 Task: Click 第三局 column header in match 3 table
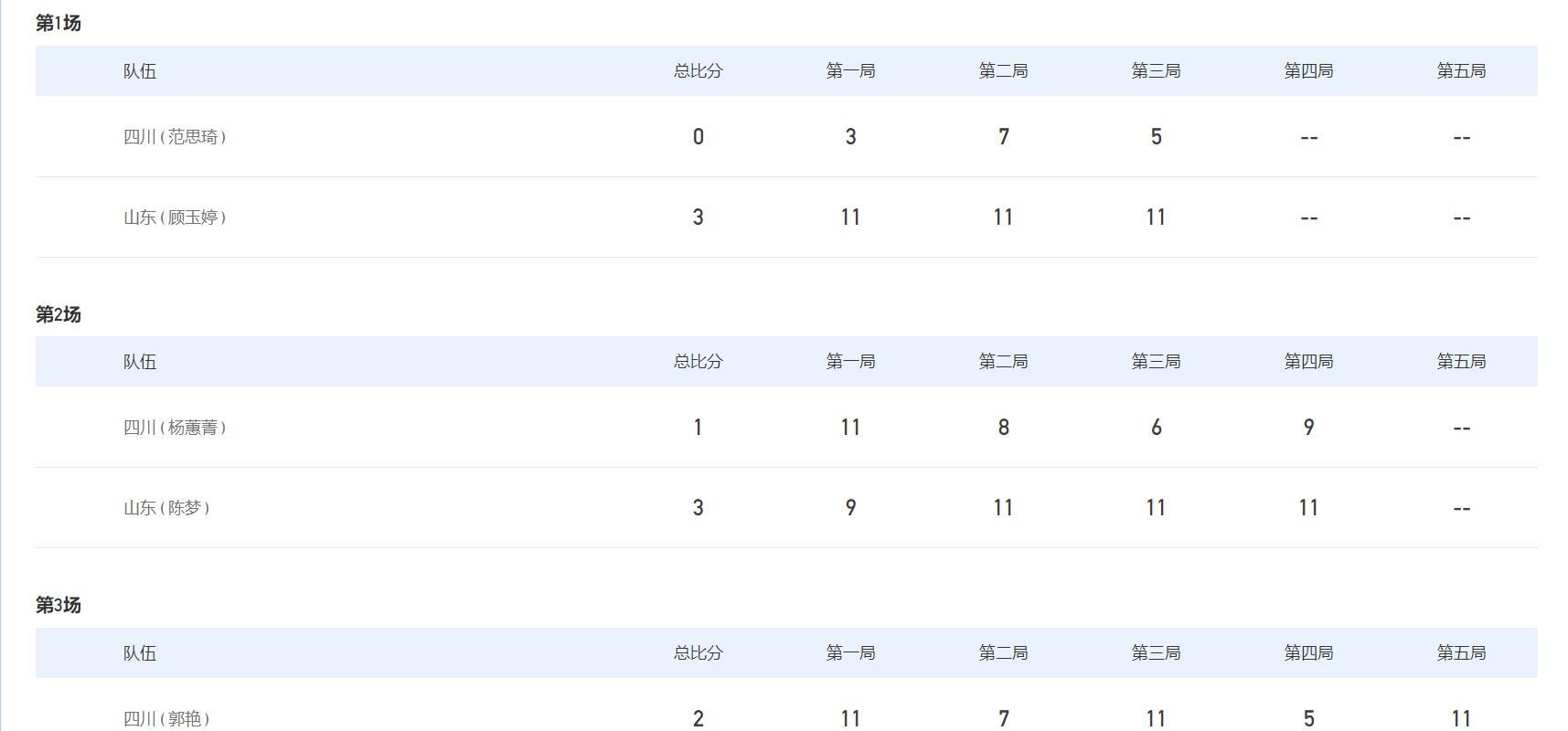(1156, 652)
